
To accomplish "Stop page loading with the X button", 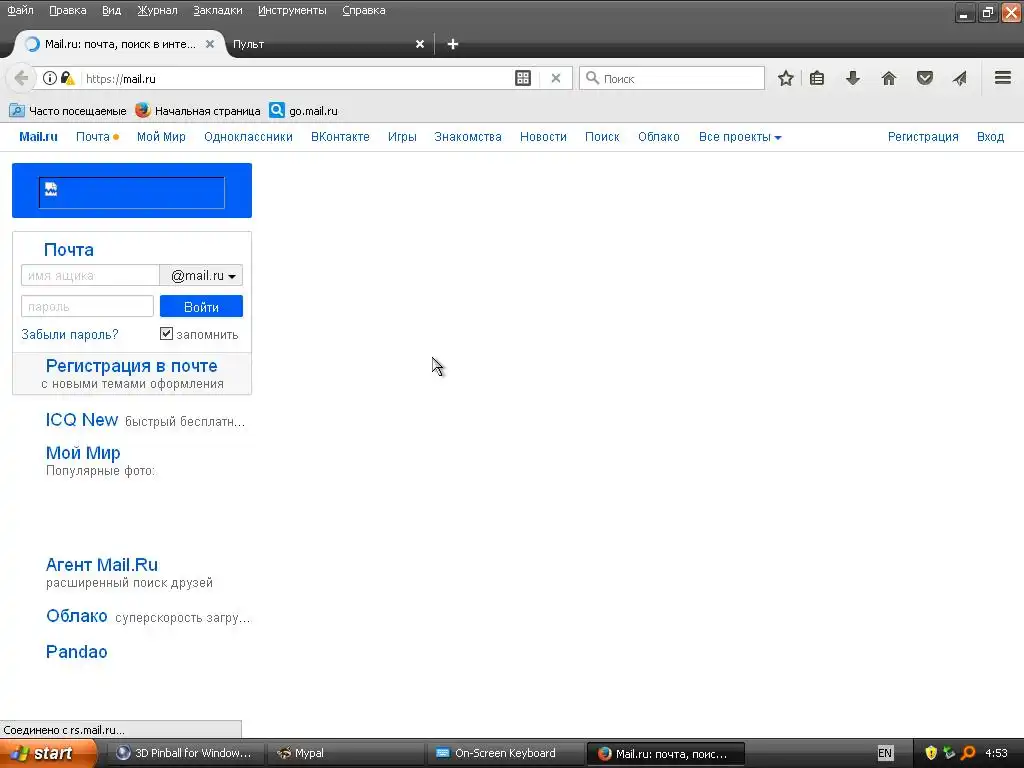I will (556, 78).
